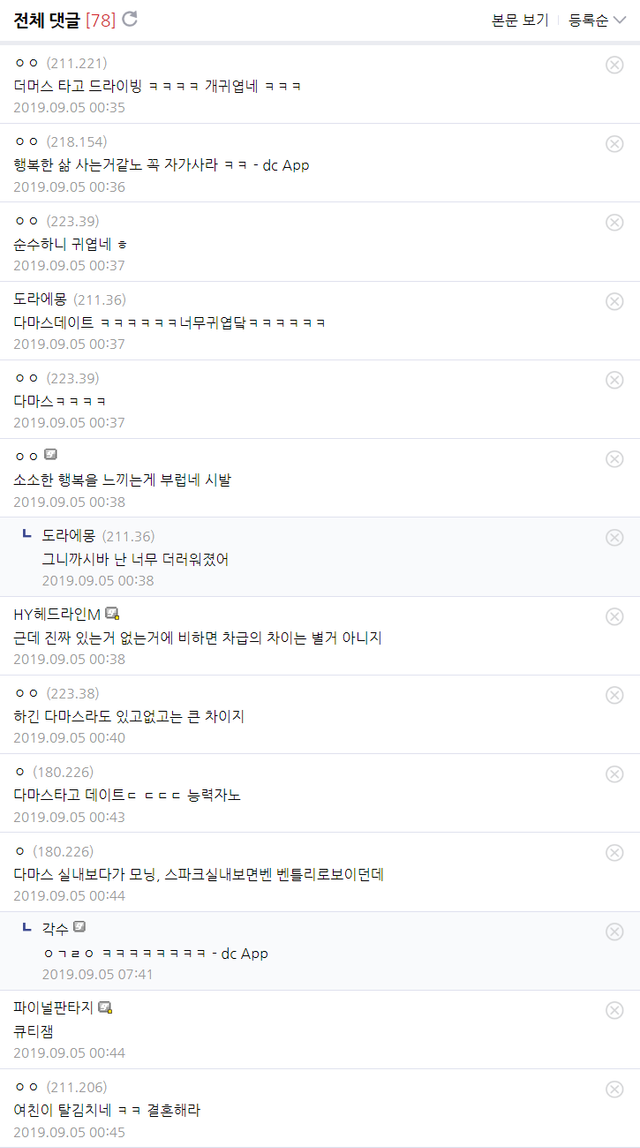Image resolution: width=640 pixels, height=1148 pixels.
Task: Click the gallog icon beside HY헤드라인M
Action: [x=112, y=613]
